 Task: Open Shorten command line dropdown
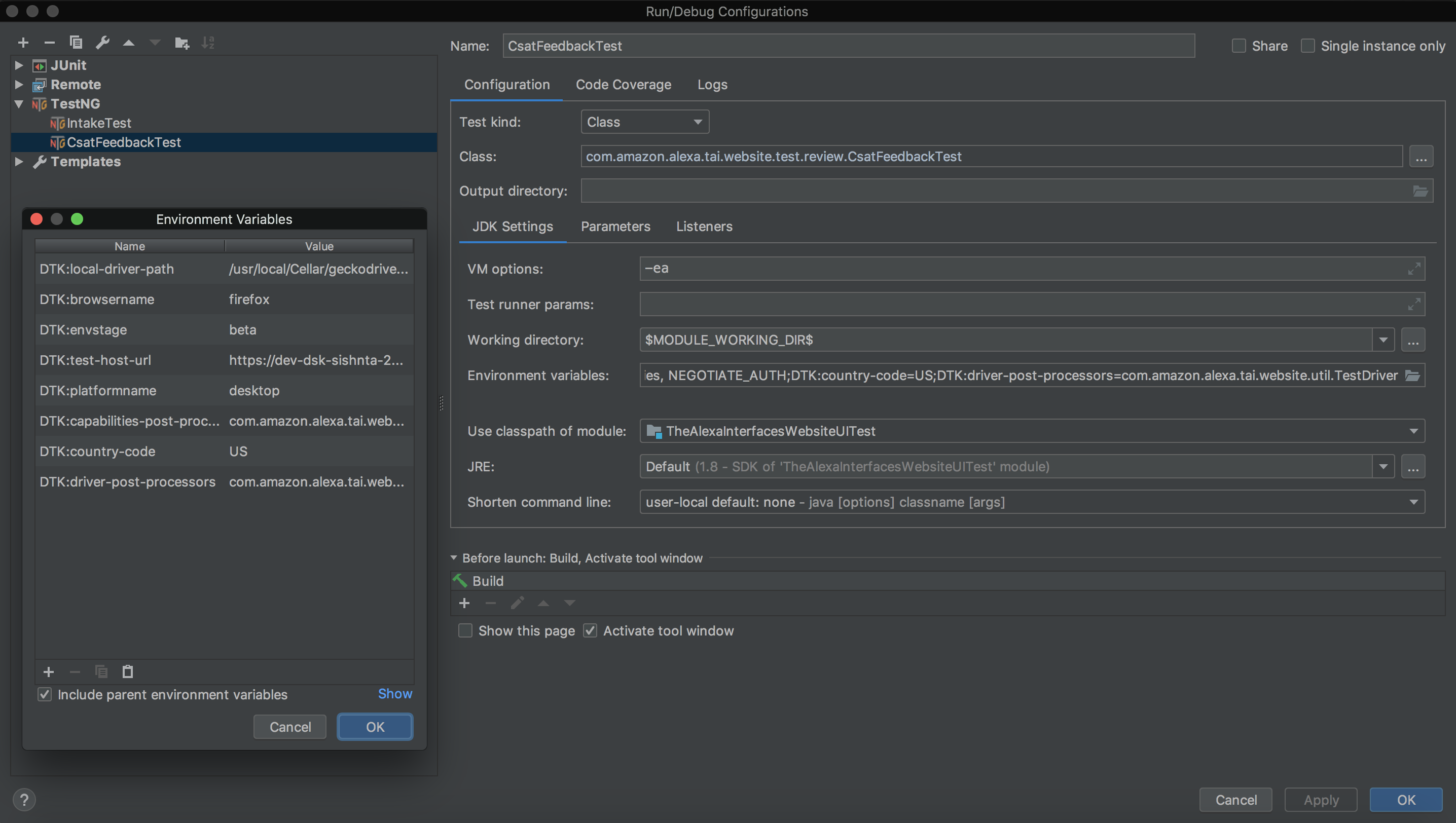pos(1032,502)
